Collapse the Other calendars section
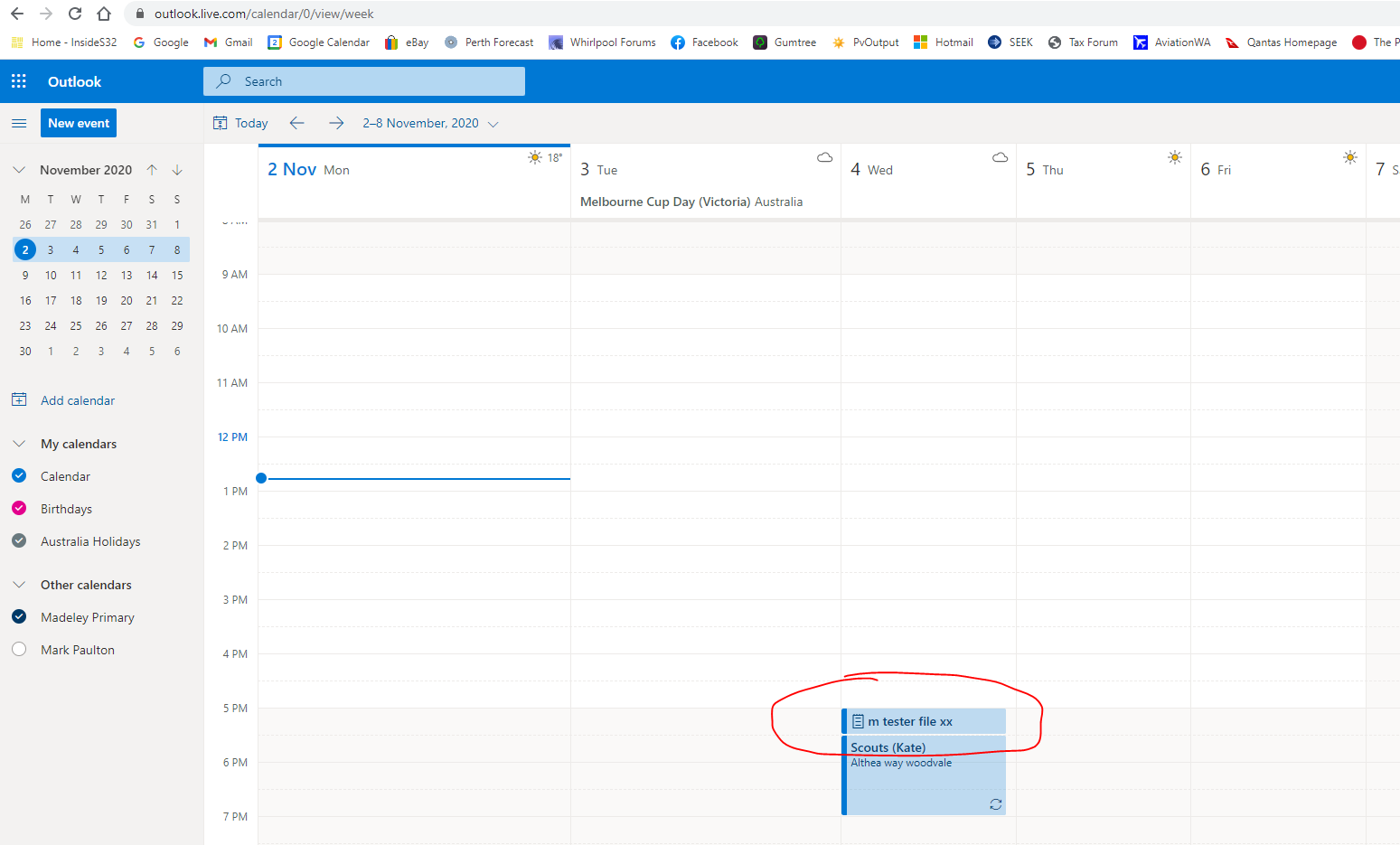1400x845 pixels. (x=18, y=584)
